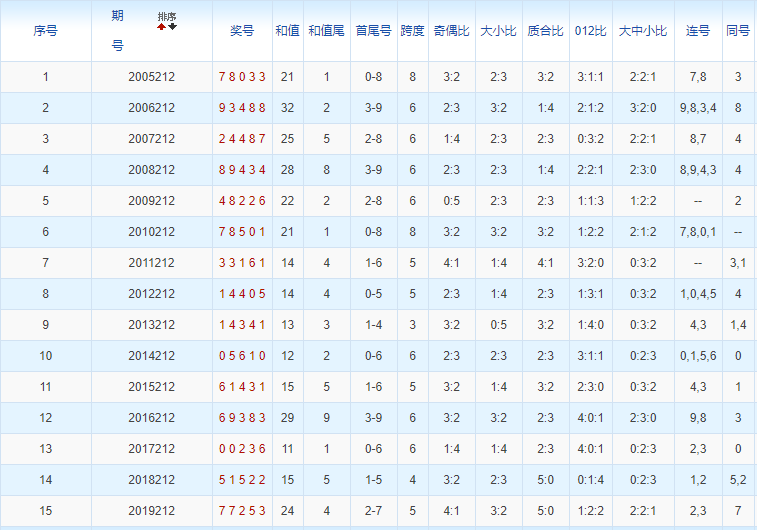The image size is (757, 530).
Task: Click consecutive numbers cell 0,1,5,6
Action: click(x=698, y=356)
